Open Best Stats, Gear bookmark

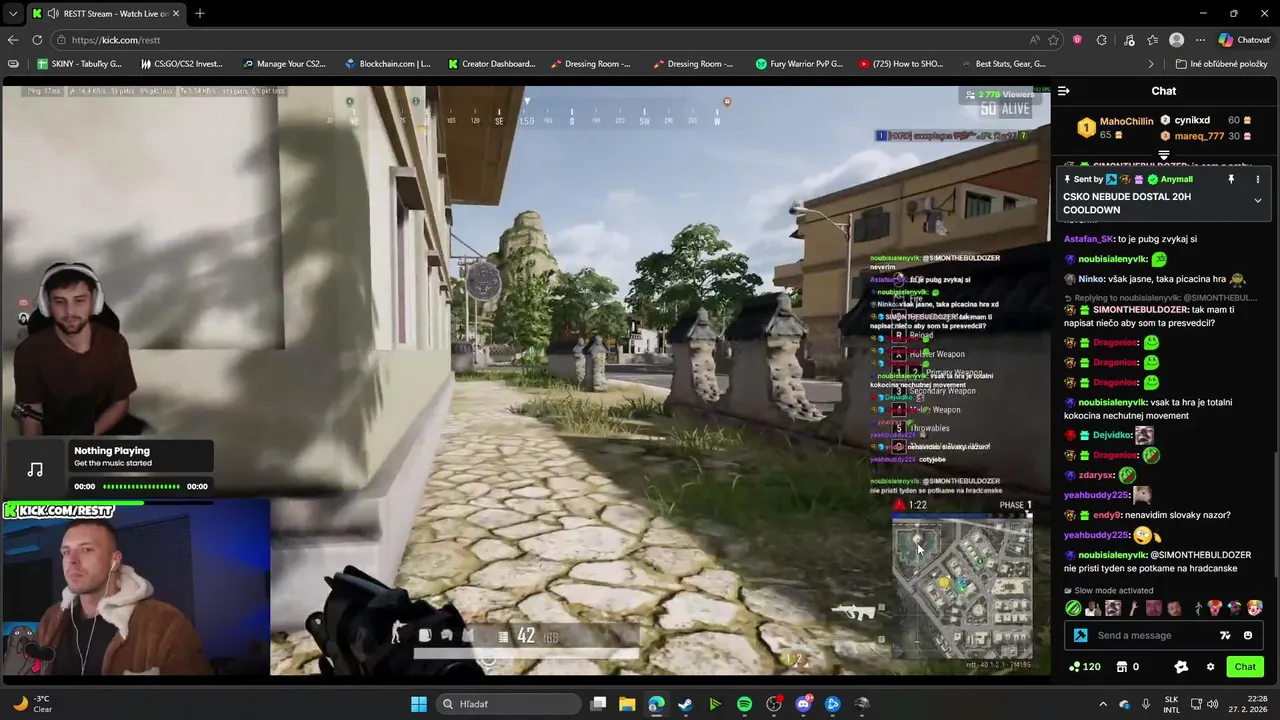(x=1003, y=64)
